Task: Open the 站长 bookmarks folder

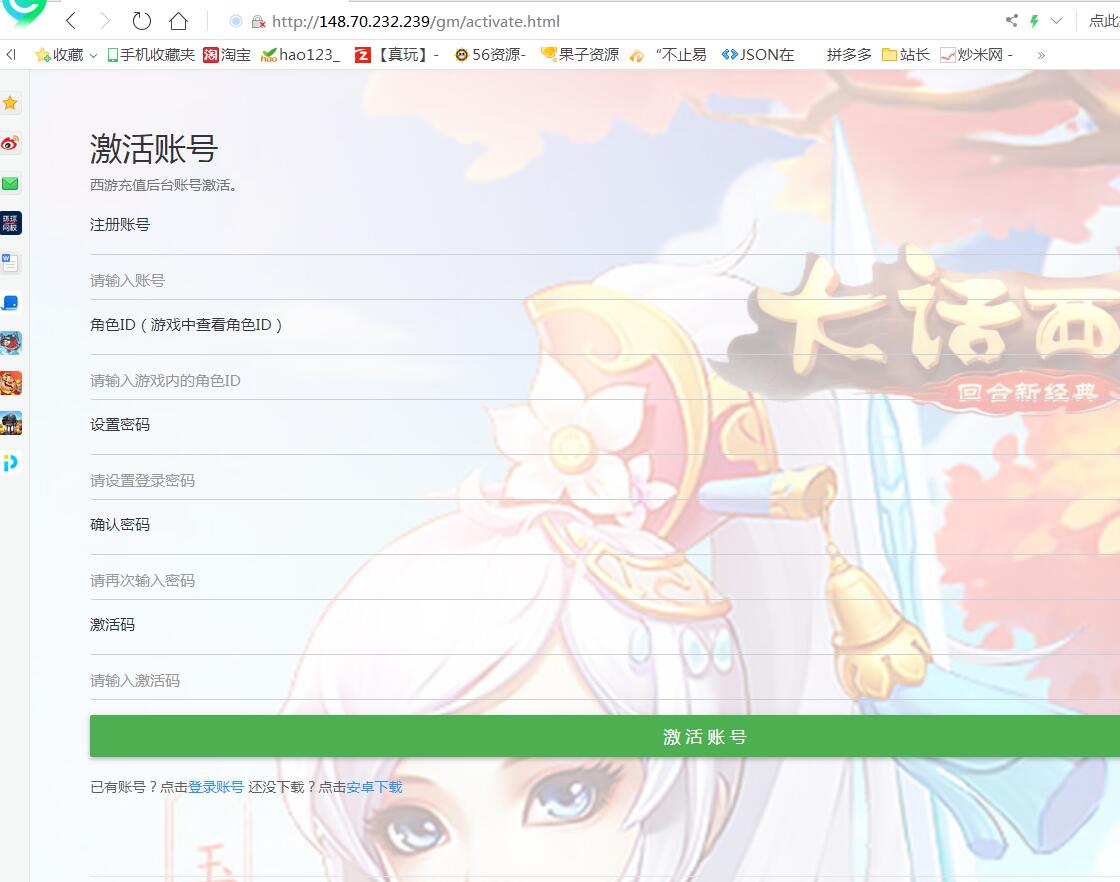Action: pos(906,55)
